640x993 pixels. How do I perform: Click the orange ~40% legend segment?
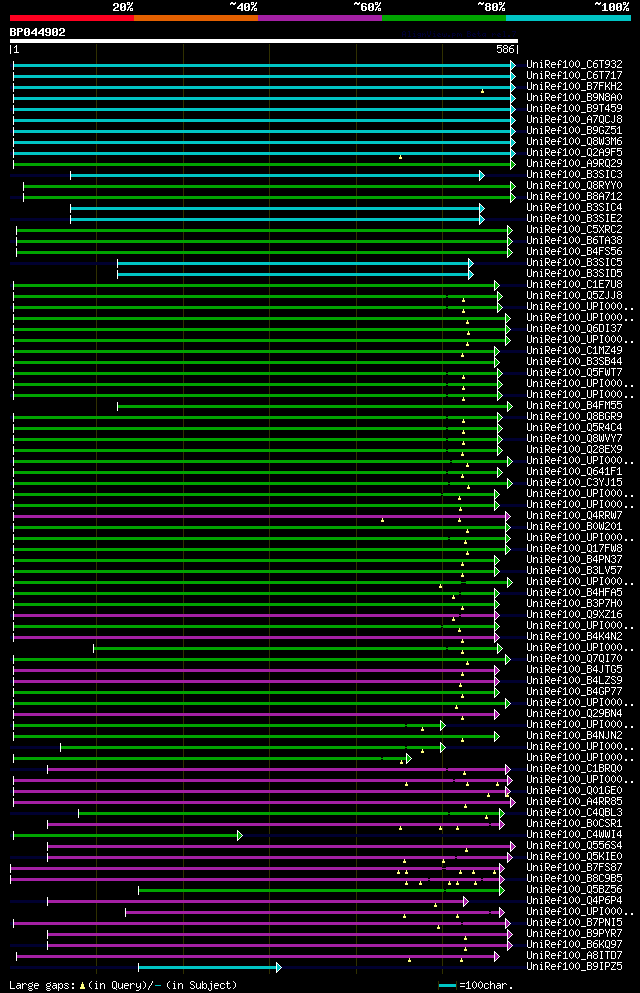click(196, 18)
